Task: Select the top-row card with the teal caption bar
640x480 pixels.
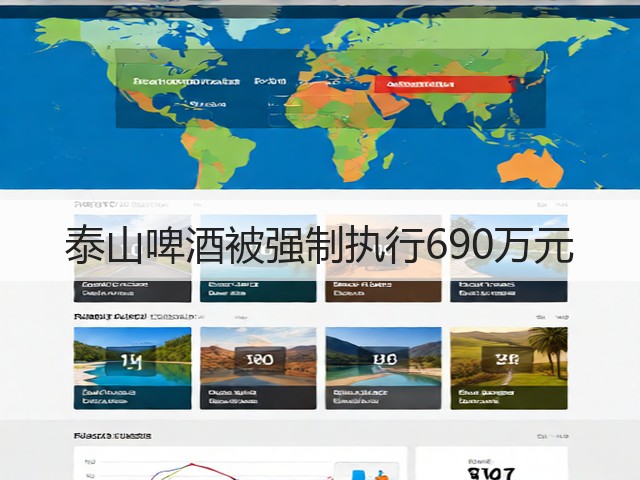Action: point(258,258)
